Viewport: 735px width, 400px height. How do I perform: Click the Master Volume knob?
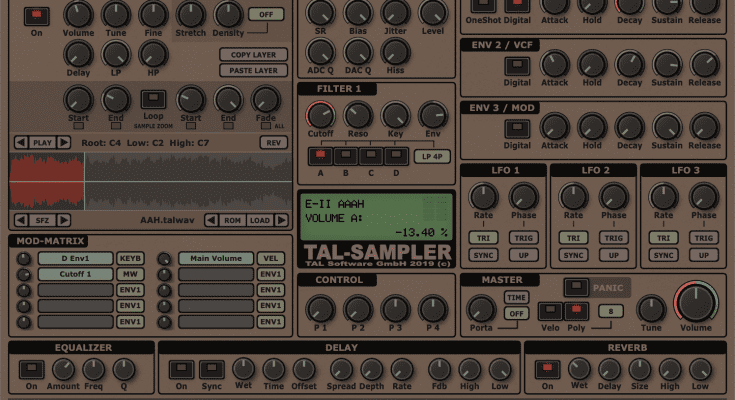pyautogui.click(x=695, y=304)
